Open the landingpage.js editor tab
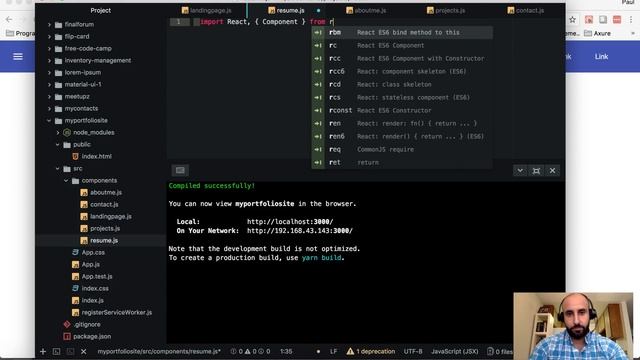The image size is (640, 360). click(207, 10)
